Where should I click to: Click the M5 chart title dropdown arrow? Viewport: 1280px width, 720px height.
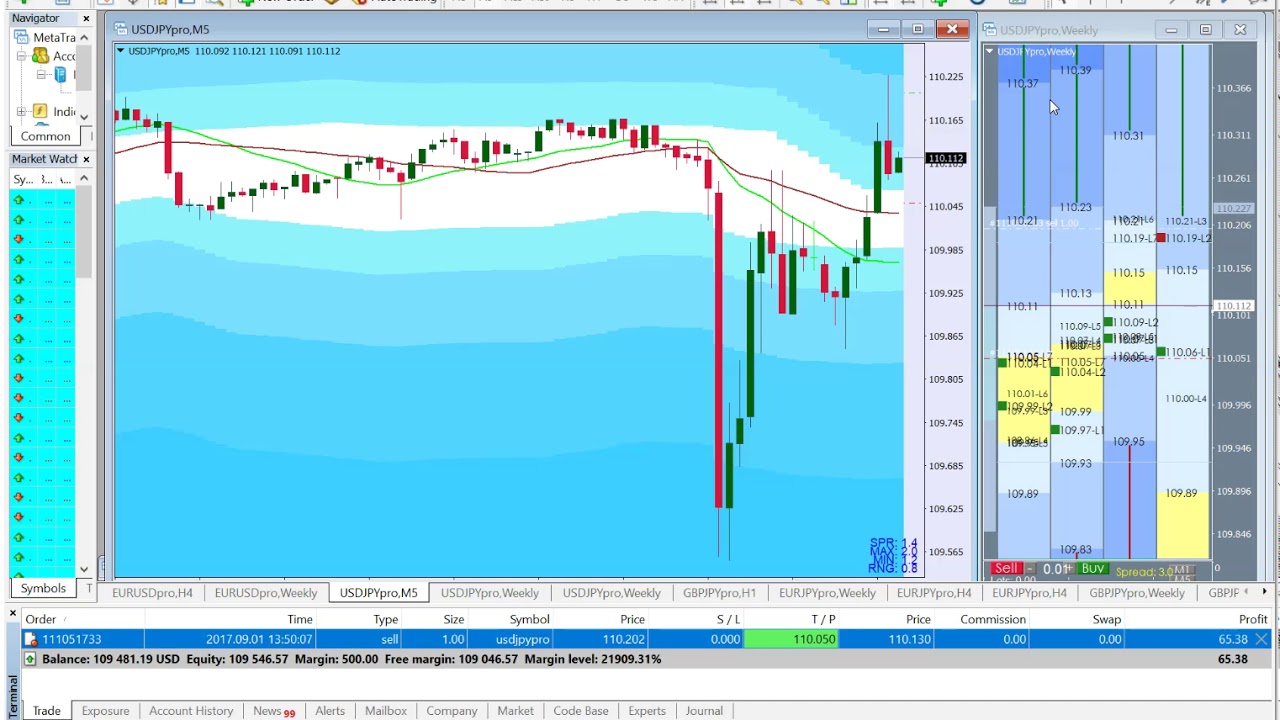[121, 51]
